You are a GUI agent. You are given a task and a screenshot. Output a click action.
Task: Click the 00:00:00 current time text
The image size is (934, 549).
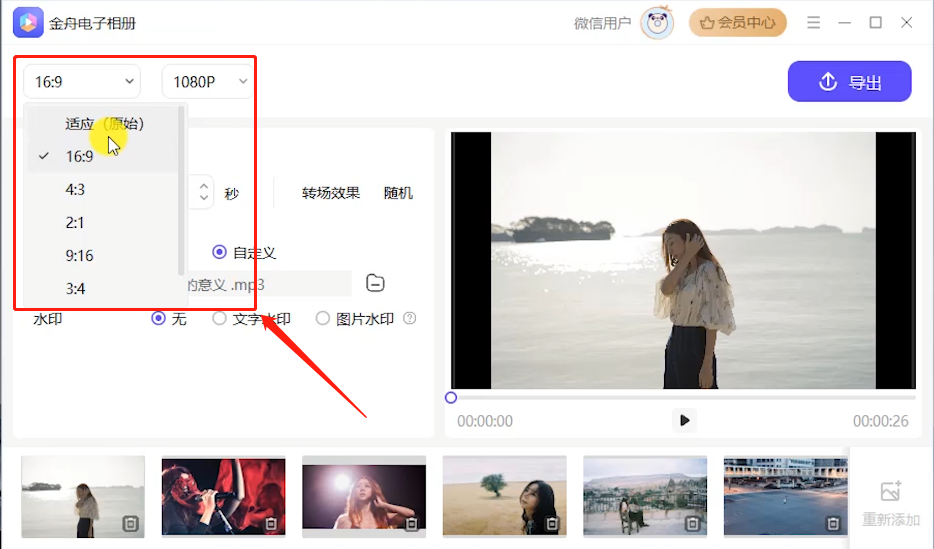tap(485, 421)
